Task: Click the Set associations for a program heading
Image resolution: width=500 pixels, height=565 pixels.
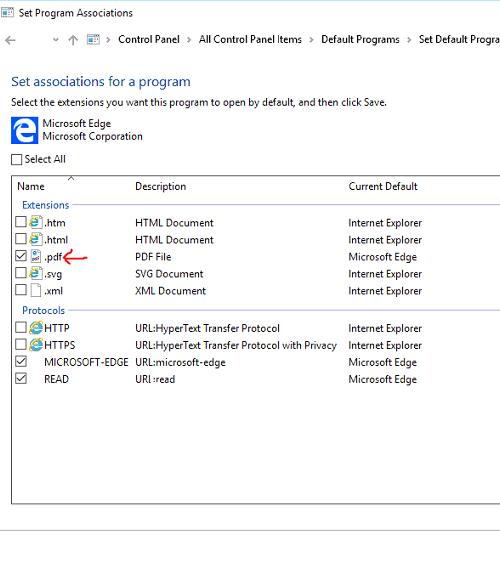Action: coord(101,81)
